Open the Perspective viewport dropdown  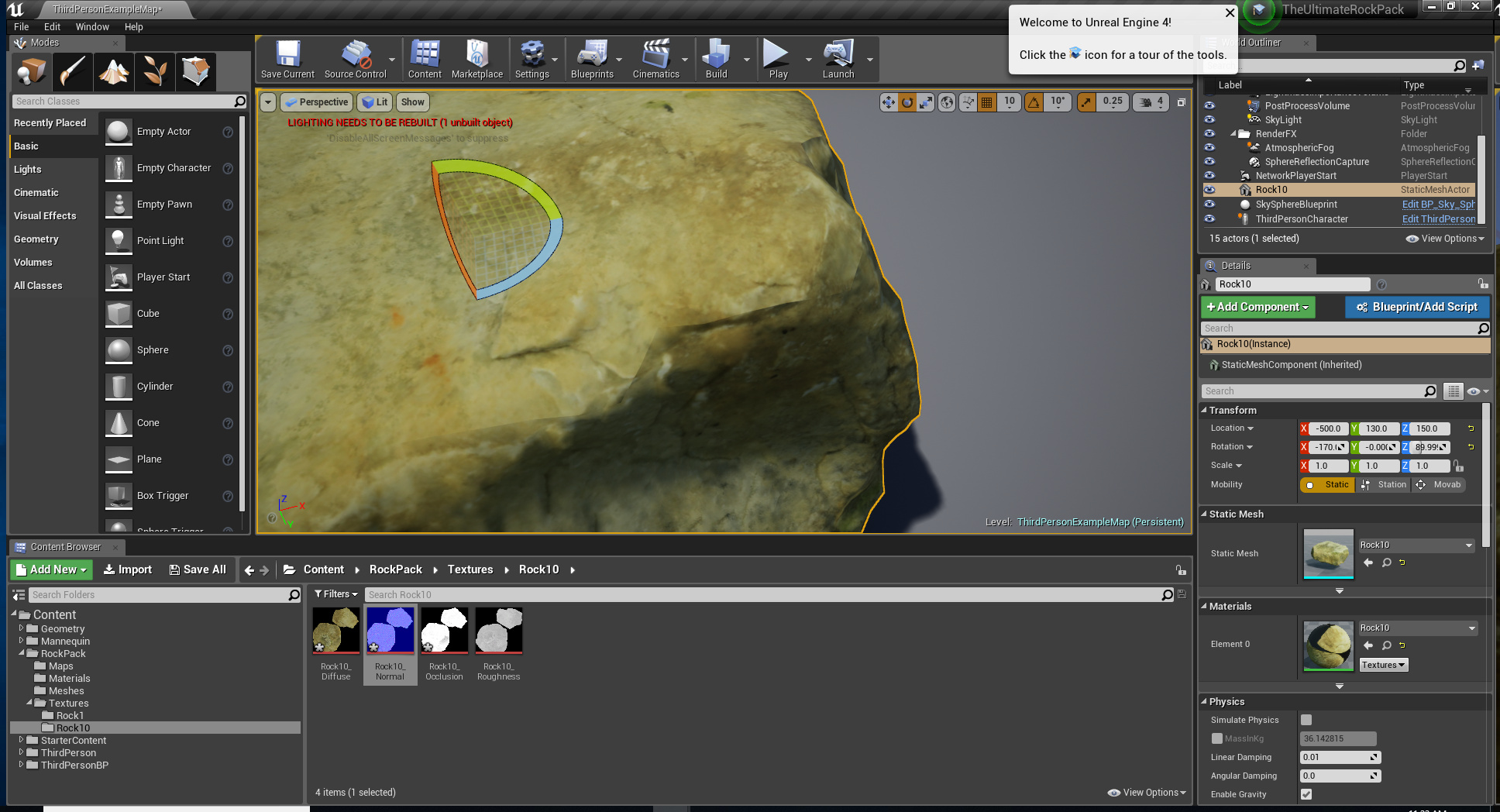316,101
